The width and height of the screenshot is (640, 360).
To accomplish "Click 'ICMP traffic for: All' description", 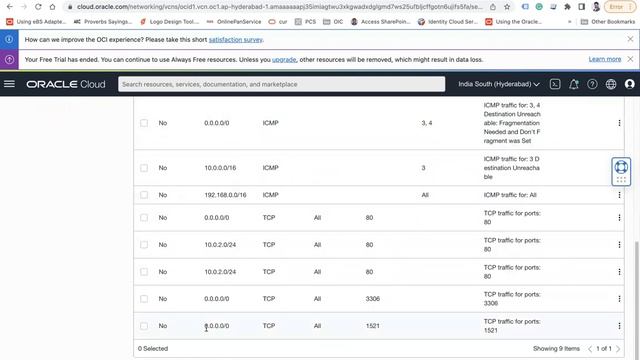I will (x=510, y=195).
